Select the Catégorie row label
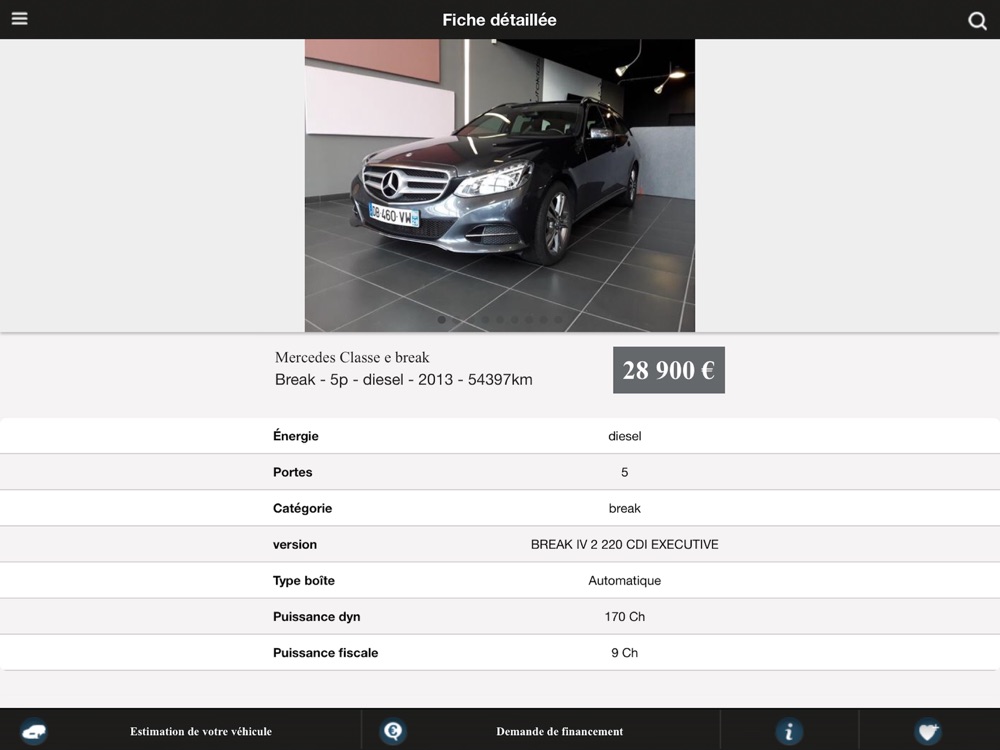Viewport: 1000px width, 750px height. click(302, 508)
